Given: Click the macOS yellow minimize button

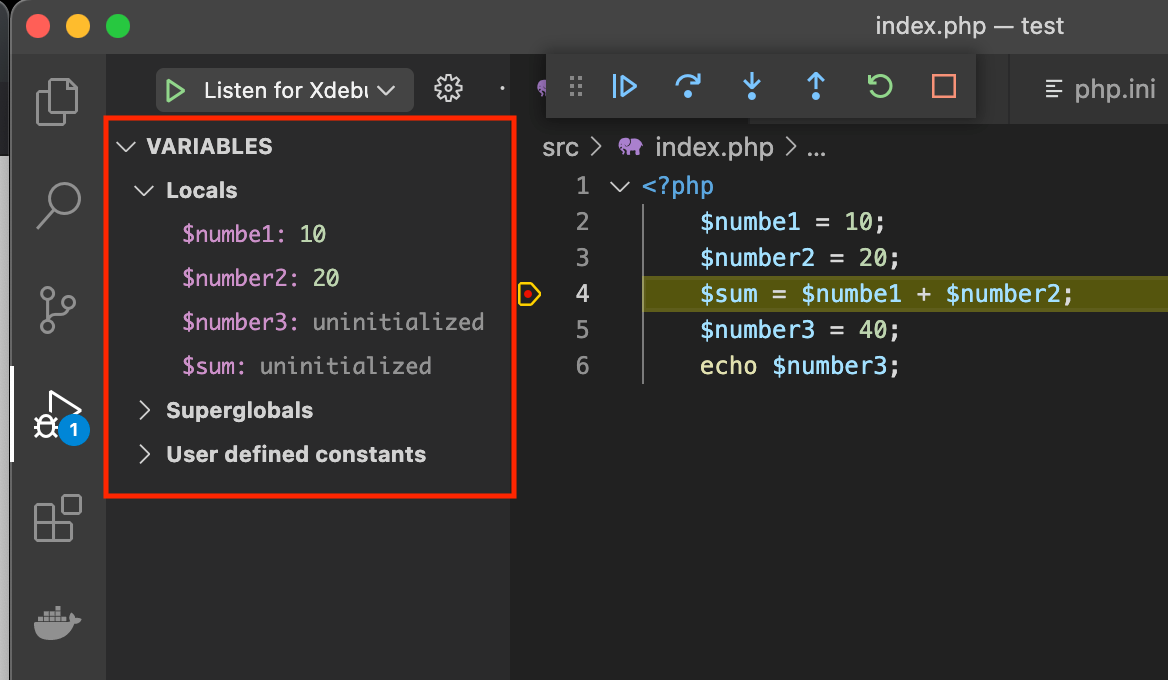Looking at the screenshot, I should click(77, 26).
